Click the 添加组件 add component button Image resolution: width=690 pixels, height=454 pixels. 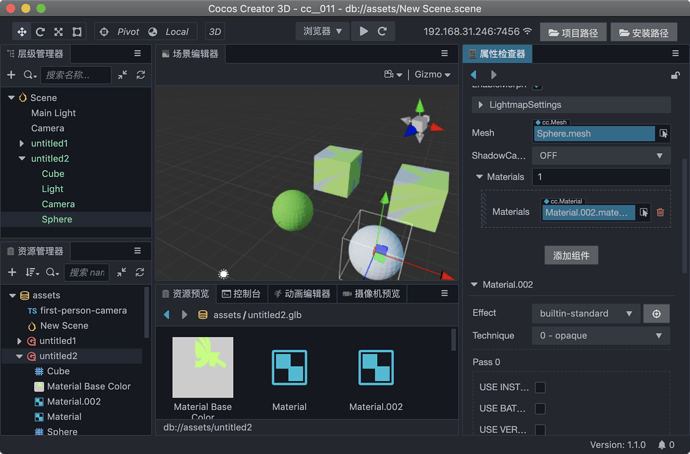(571, 255)
